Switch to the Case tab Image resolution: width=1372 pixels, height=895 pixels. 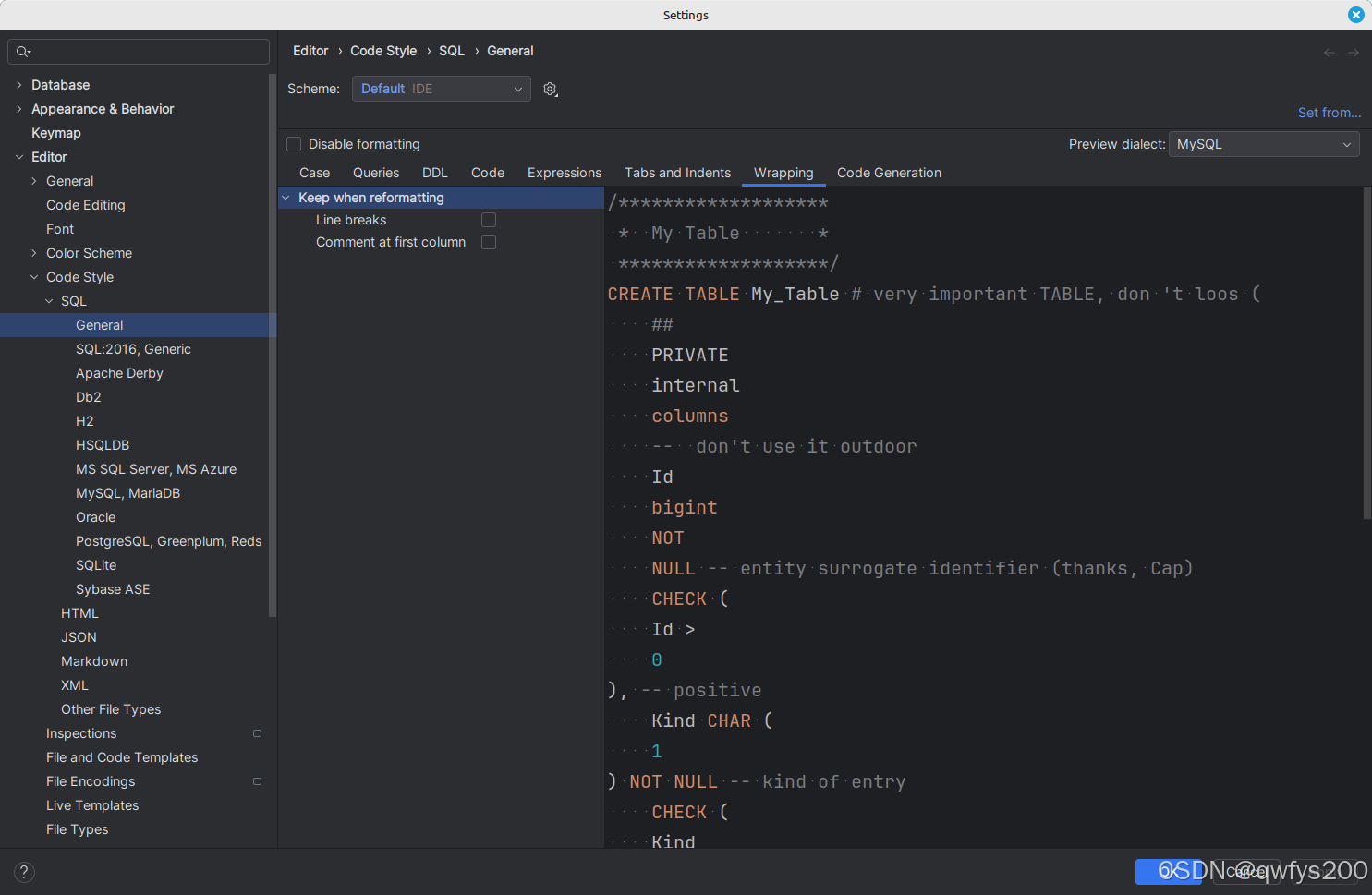click(x=314, y=173)
